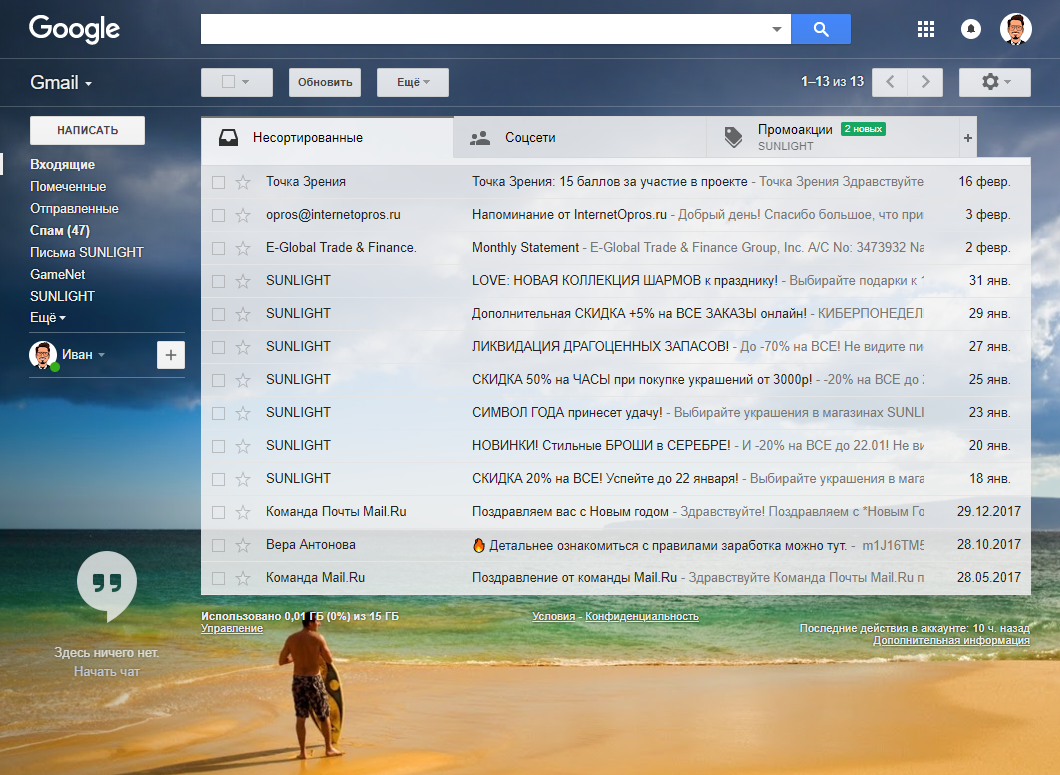This screenshot has width=1060, height=775.
Task: Open Google notifications bell
Action: (970, 29)
